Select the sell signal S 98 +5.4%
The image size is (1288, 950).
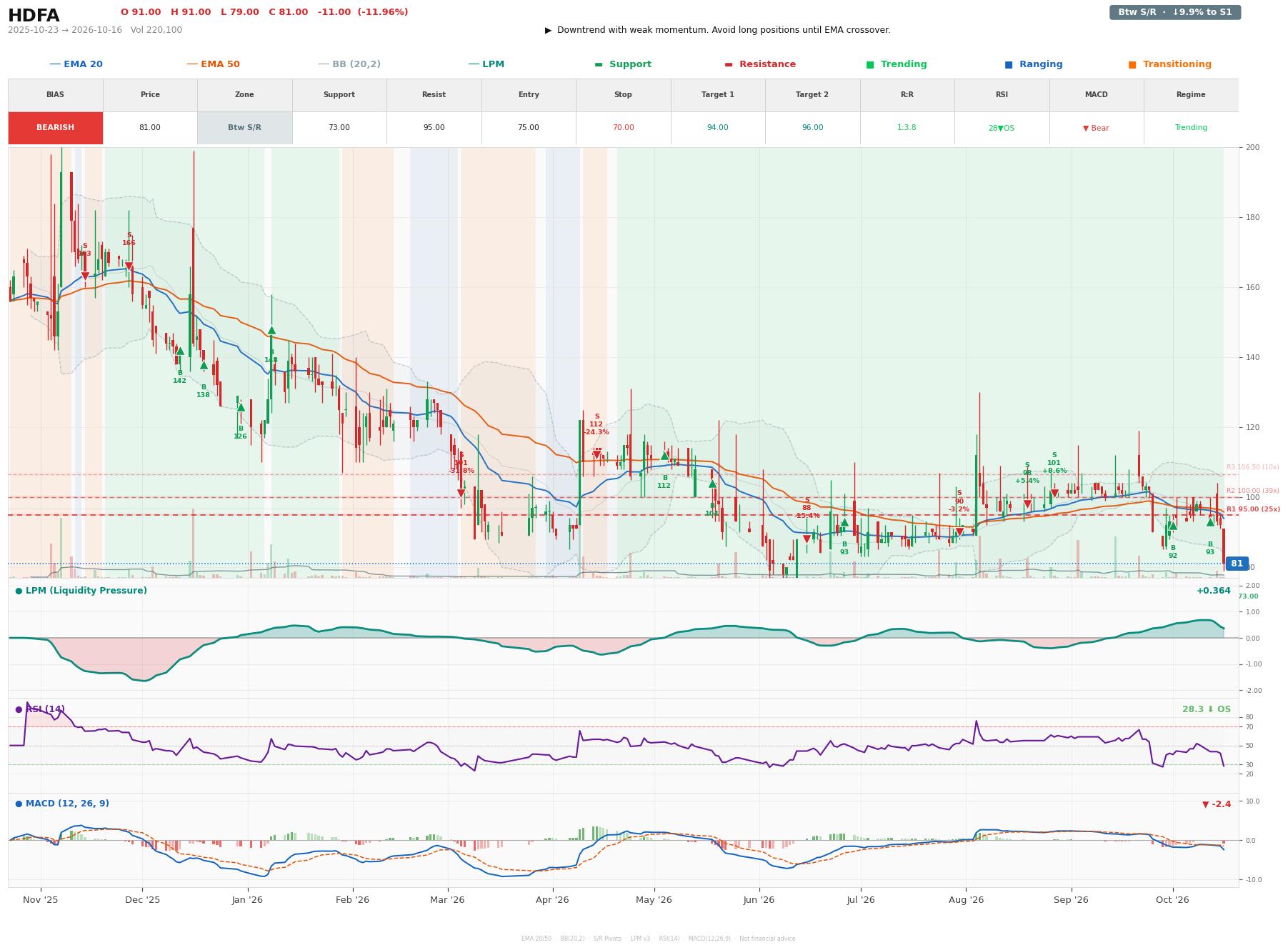coord(1027,504)
